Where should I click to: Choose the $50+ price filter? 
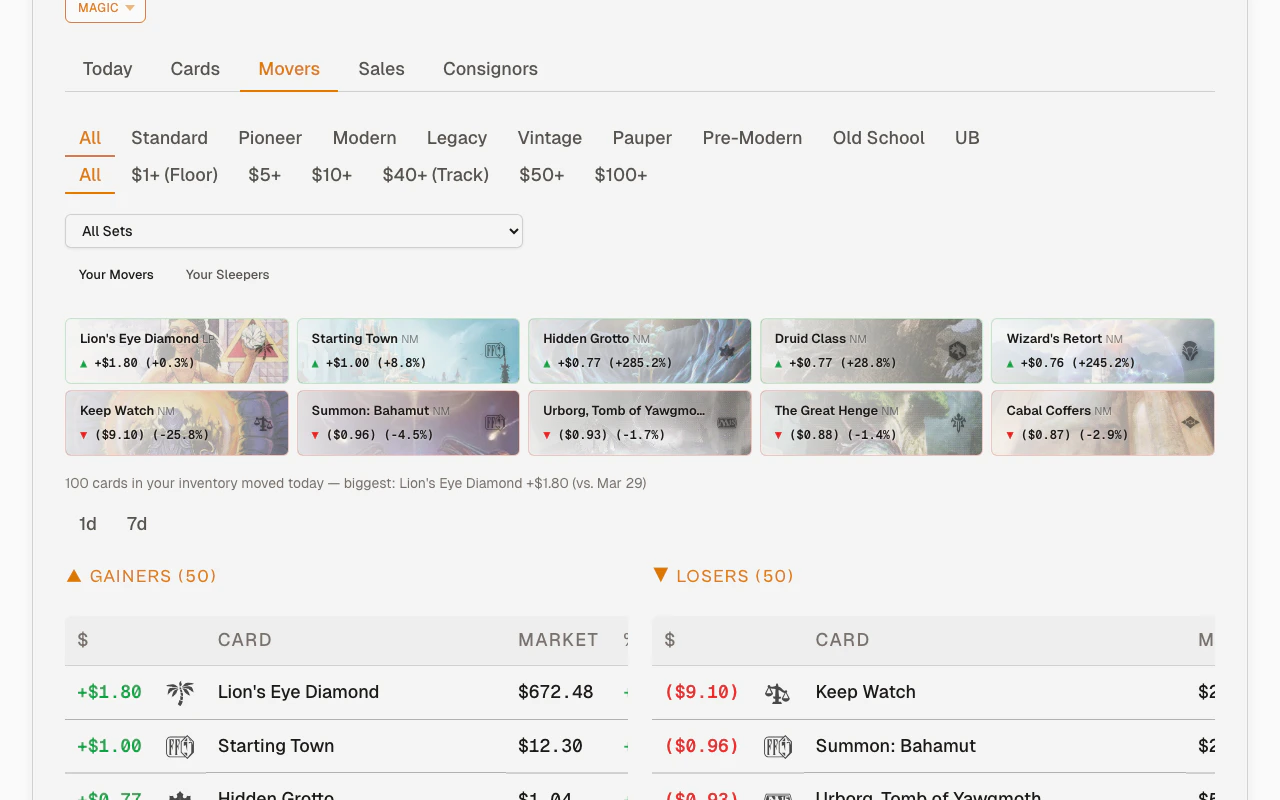(541, 175)
